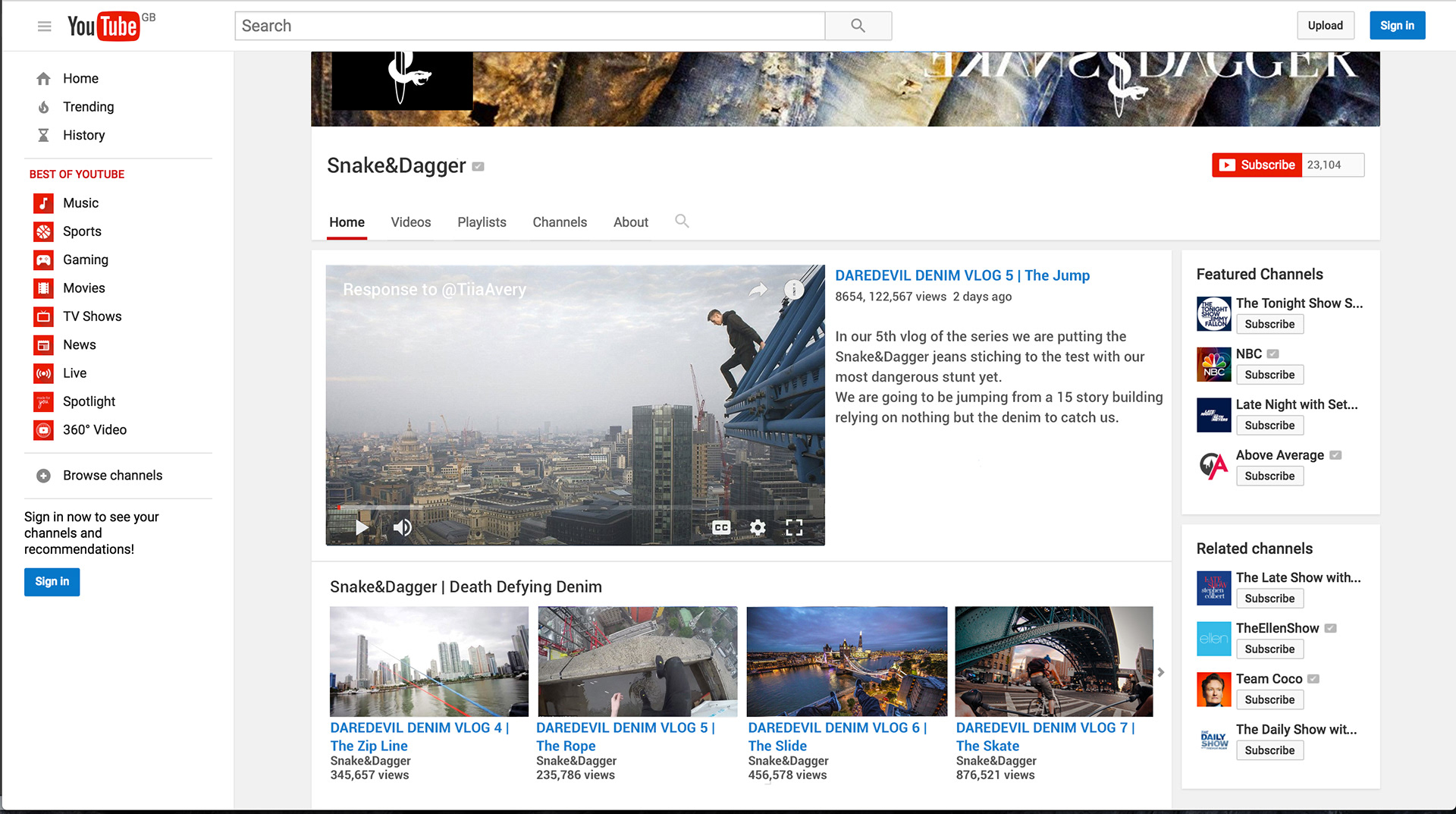Click the History hourglass icon
The width and height of the screenshot is (1456, 814).
pyautogui.click(x=43, y=135)
